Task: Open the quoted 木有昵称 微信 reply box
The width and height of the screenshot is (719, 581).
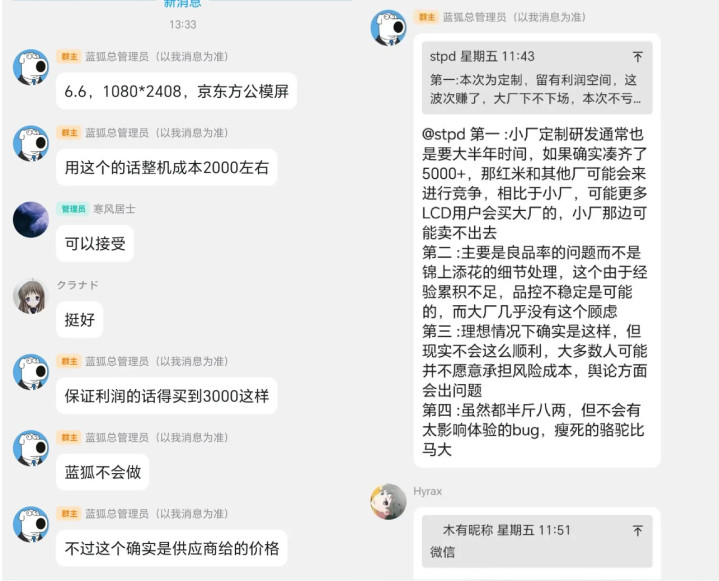Action: click(x=537, y=541)
